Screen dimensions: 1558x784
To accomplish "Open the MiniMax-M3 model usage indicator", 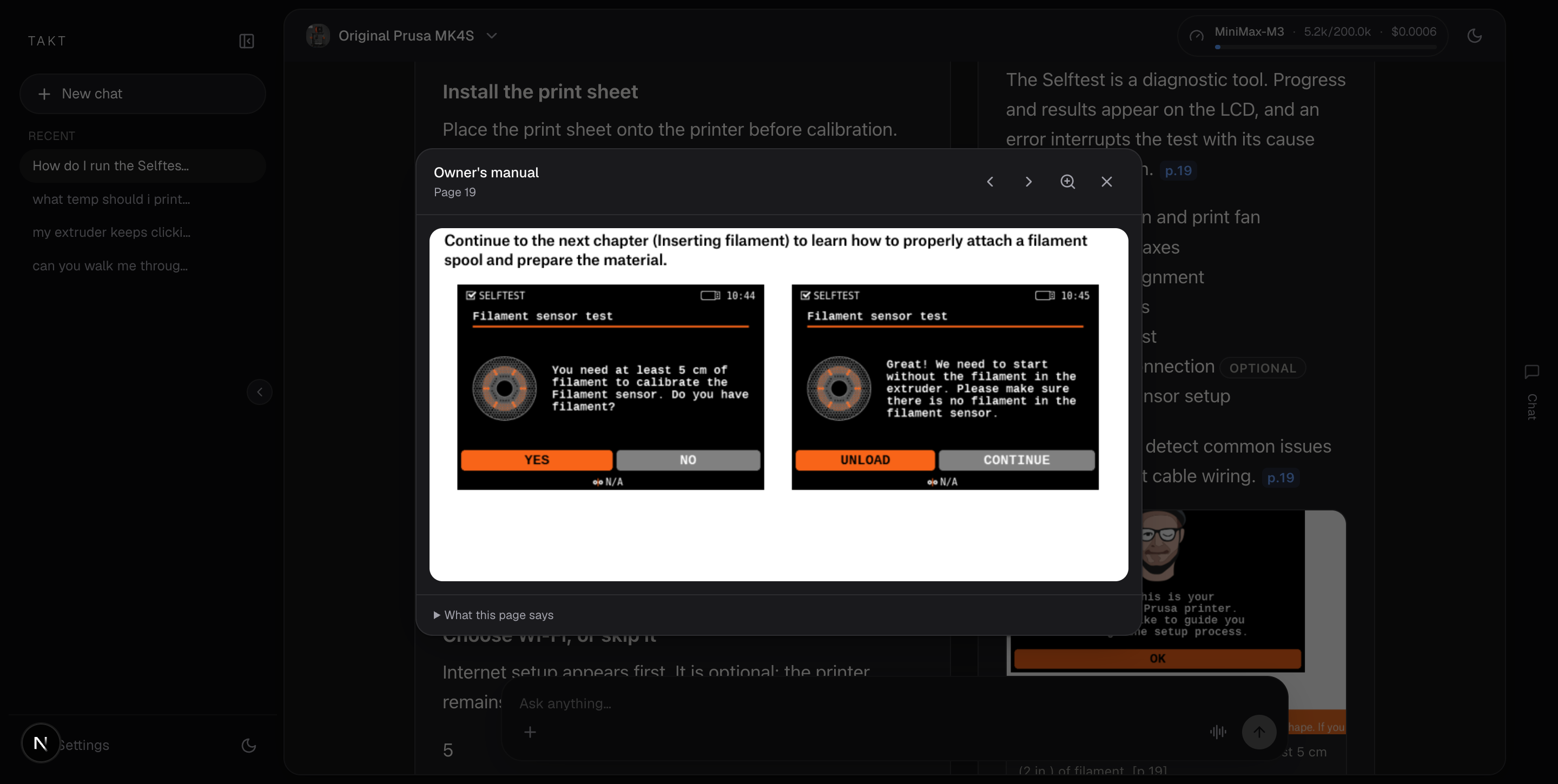I will [x=1312, y=36].
